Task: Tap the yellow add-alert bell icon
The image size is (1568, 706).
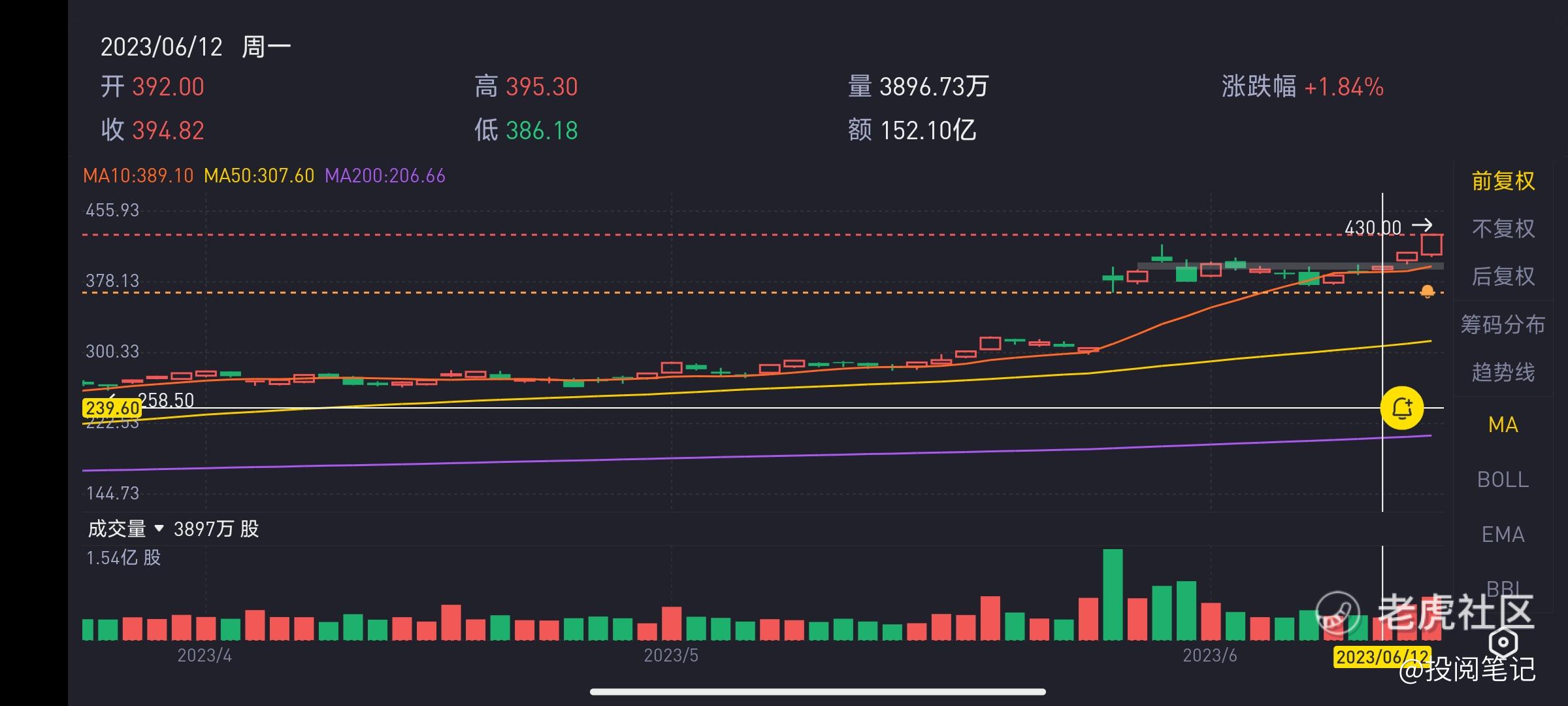Action: 1401,409
